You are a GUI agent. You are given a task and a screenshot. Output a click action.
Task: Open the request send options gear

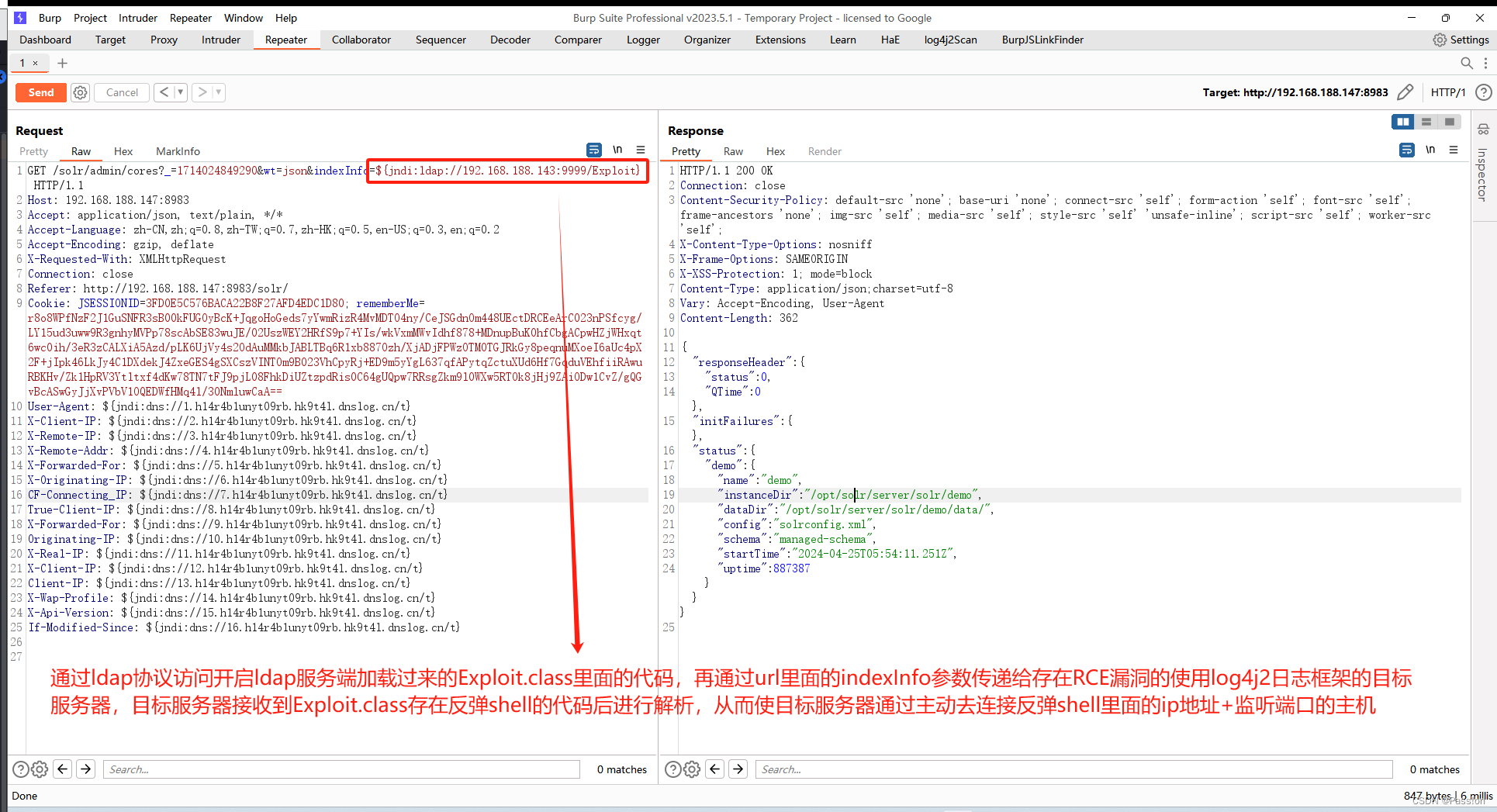click(x=81, y=92)
